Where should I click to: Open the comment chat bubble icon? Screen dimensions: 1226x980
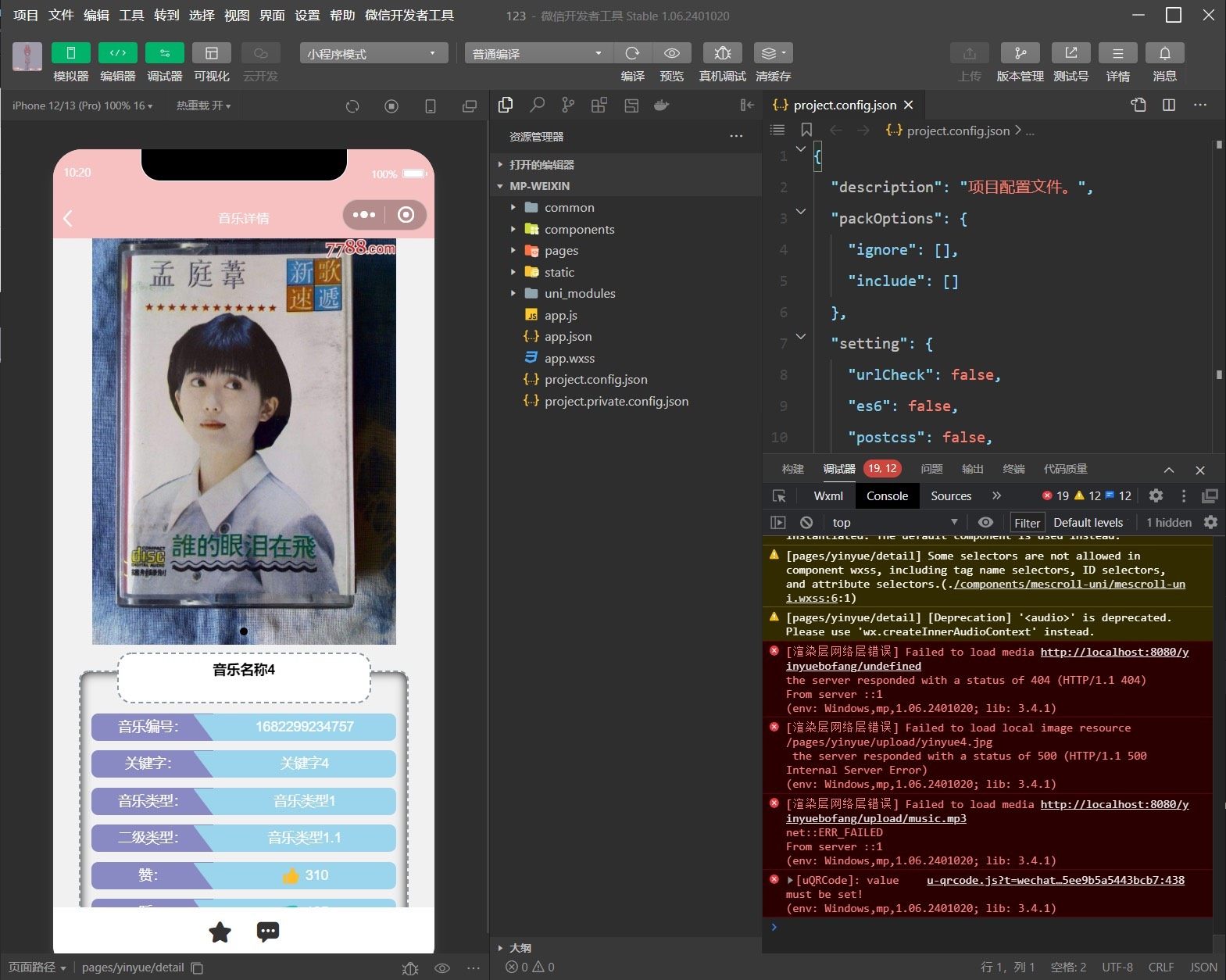tap(267, 932)
